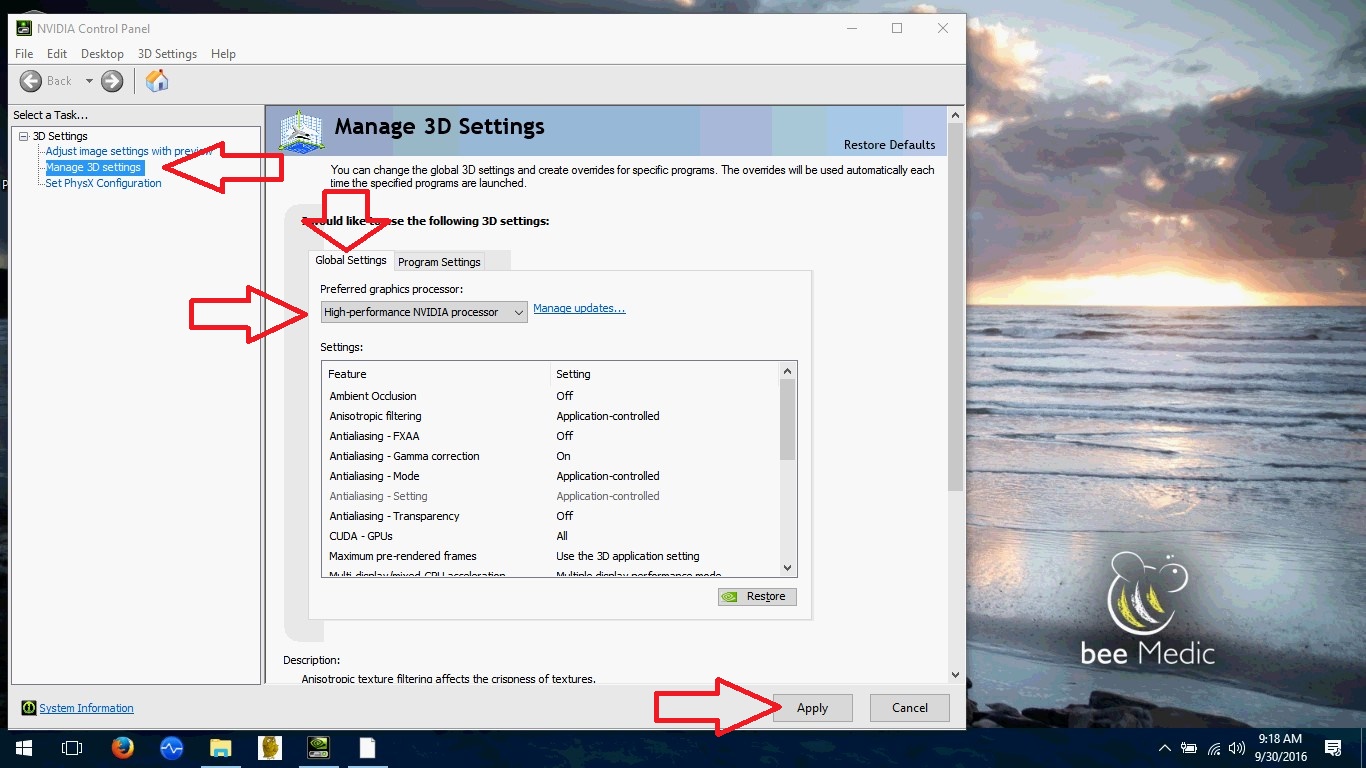Open the Action Center notifications icon
The image size is (1366, 768).
coord(1332,748)
